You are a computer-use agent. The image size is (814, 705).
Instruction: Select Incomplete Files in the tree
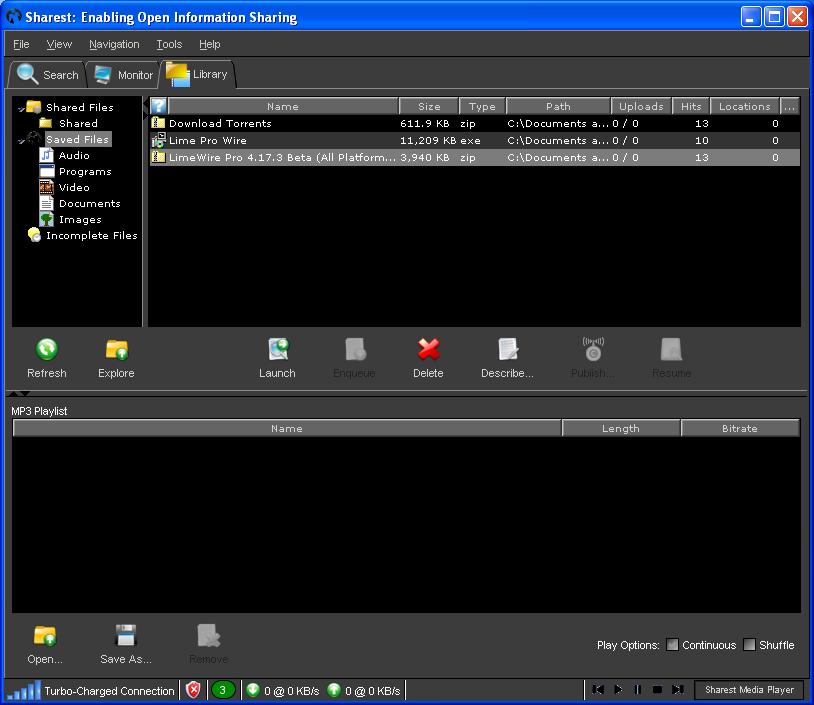pyautogui.click(x=91, y=236)
